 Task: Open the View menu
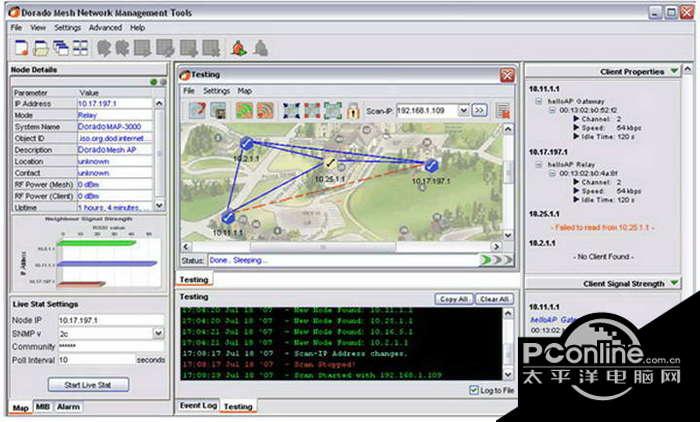38,28
